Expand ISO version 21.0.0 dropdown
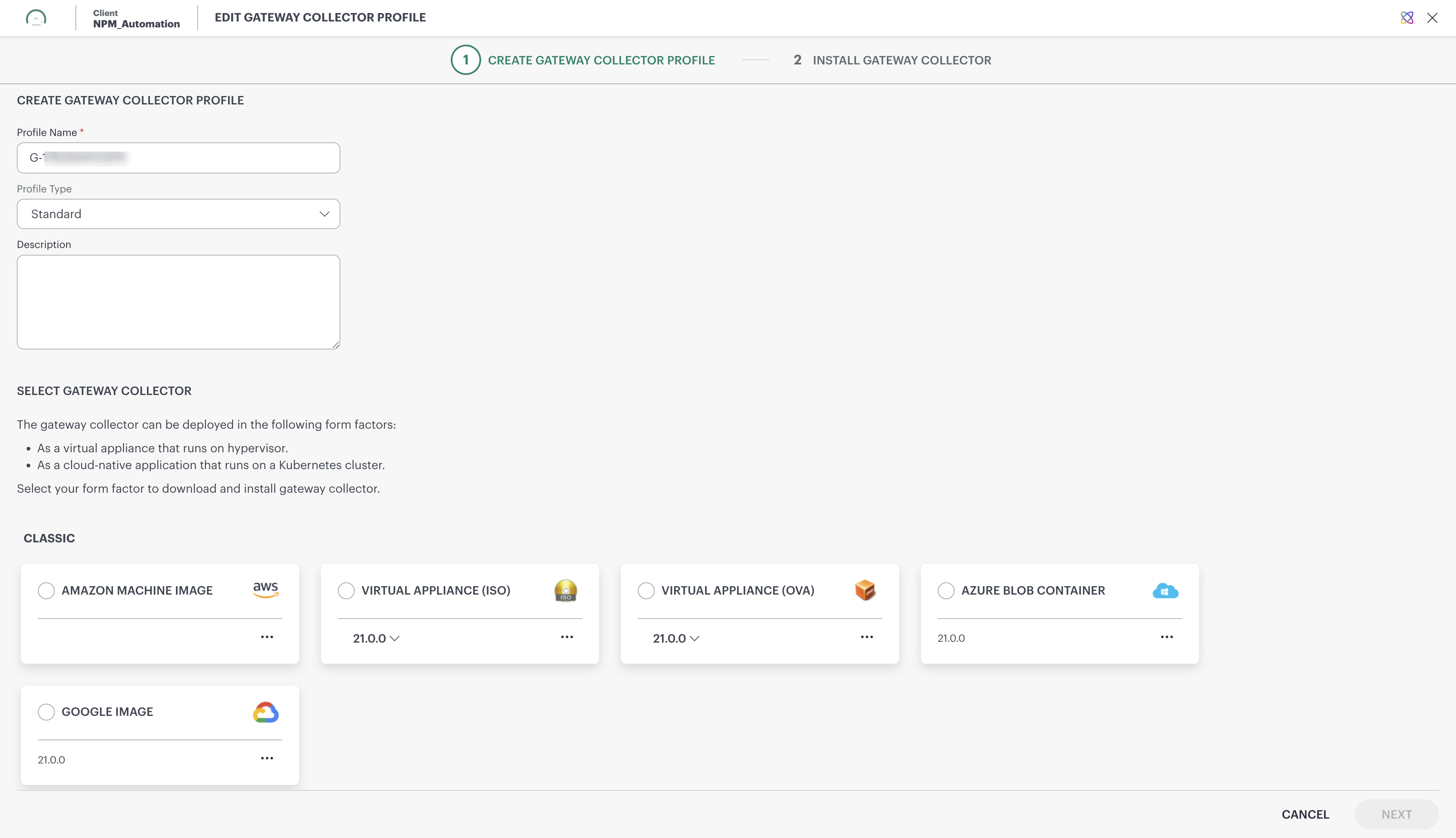This screenshot has width=1456, height=838. click(376, 638)
